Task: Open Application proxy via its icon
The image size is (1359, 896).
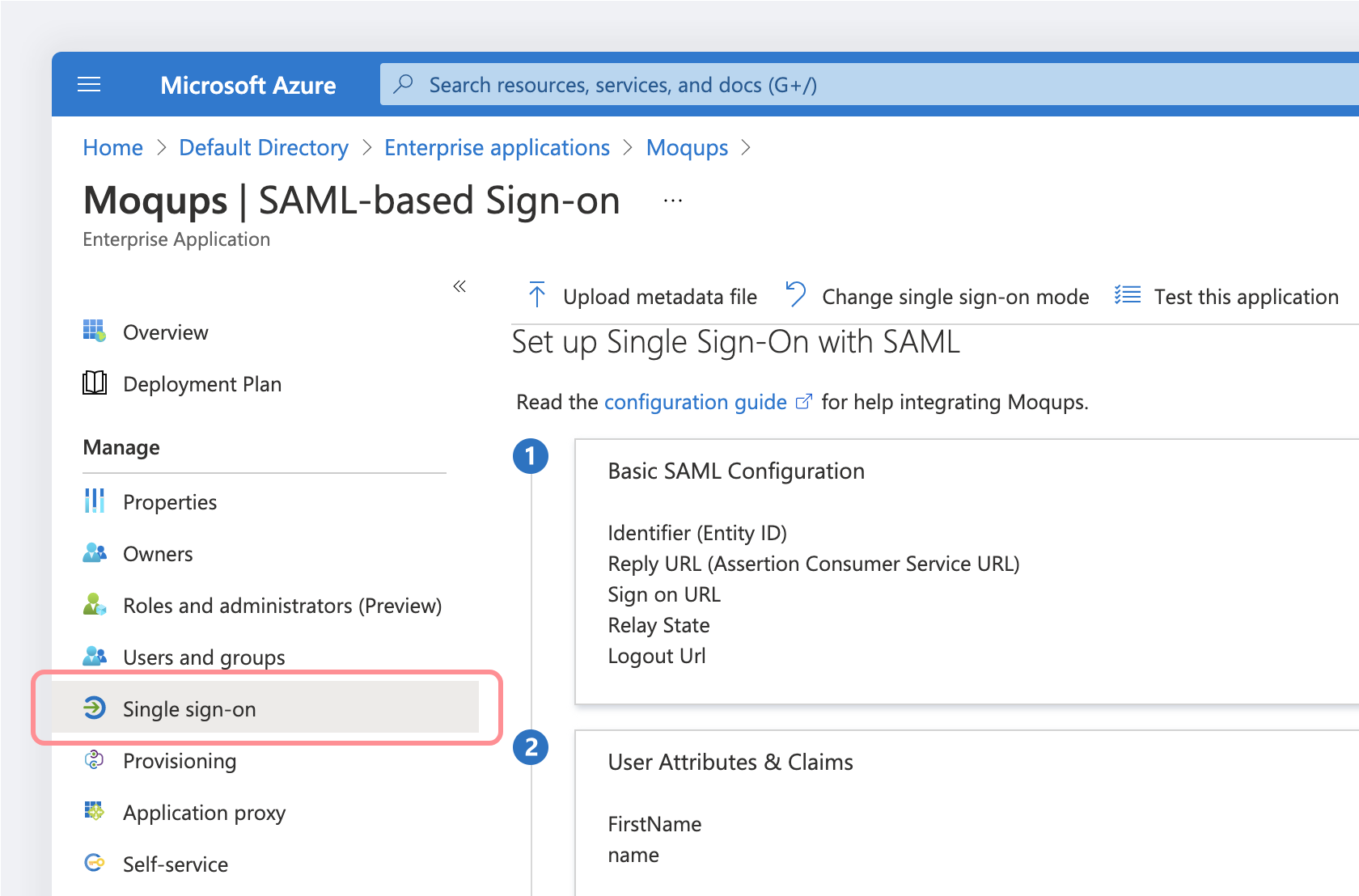Action: (x=95, y=812)
